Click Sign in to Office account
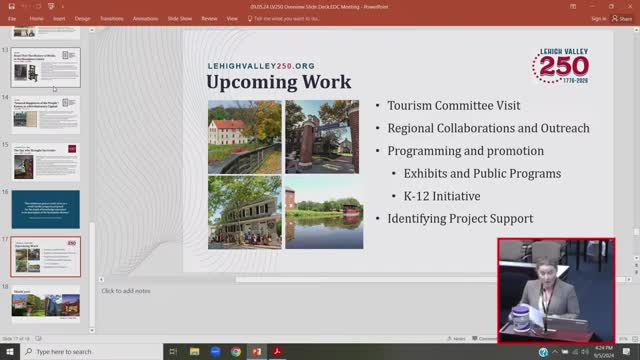640x360 pixels. pos(598,19)
